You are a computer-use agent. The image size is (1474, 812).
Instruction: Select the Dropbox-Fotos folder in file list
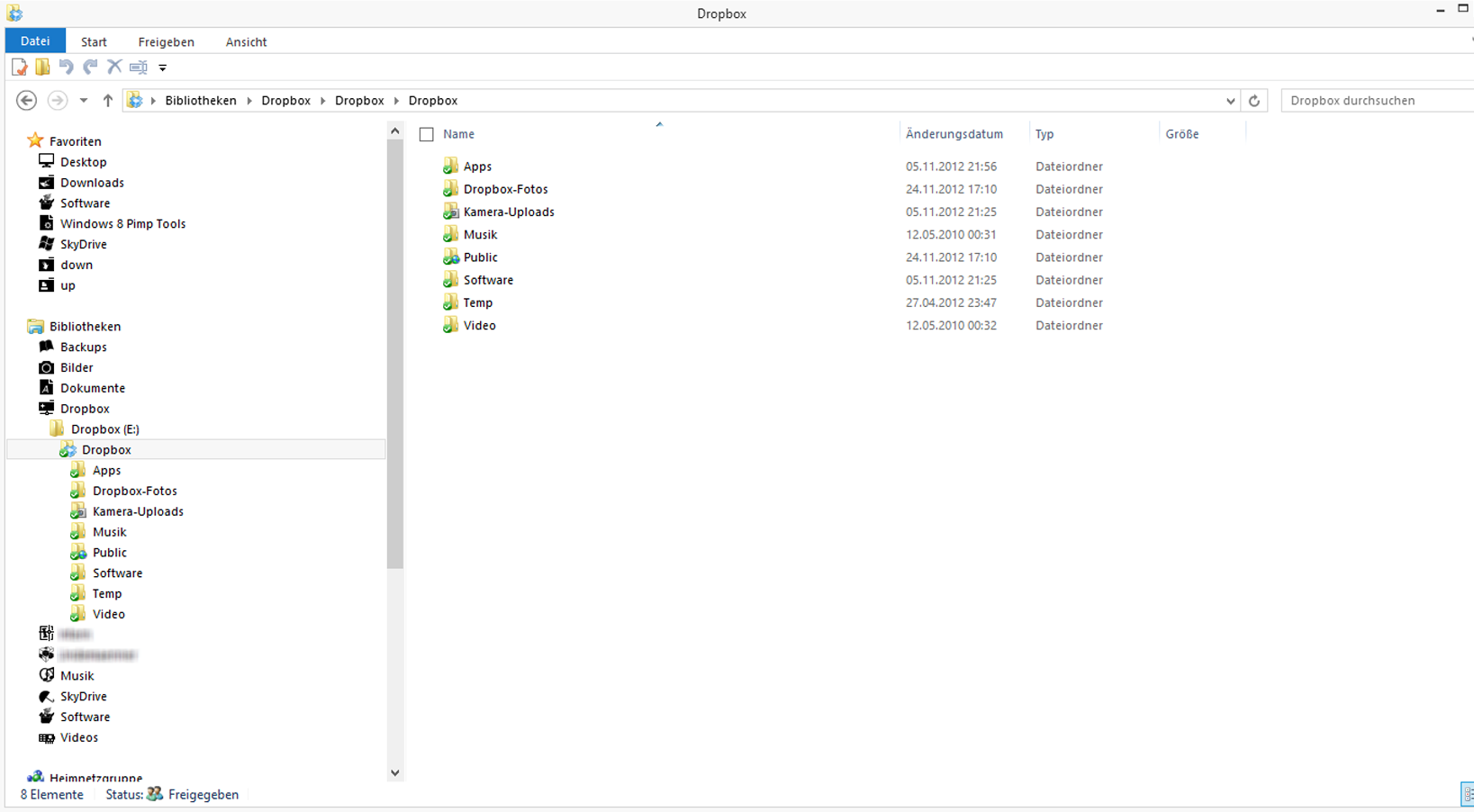(x=505, y=189)
